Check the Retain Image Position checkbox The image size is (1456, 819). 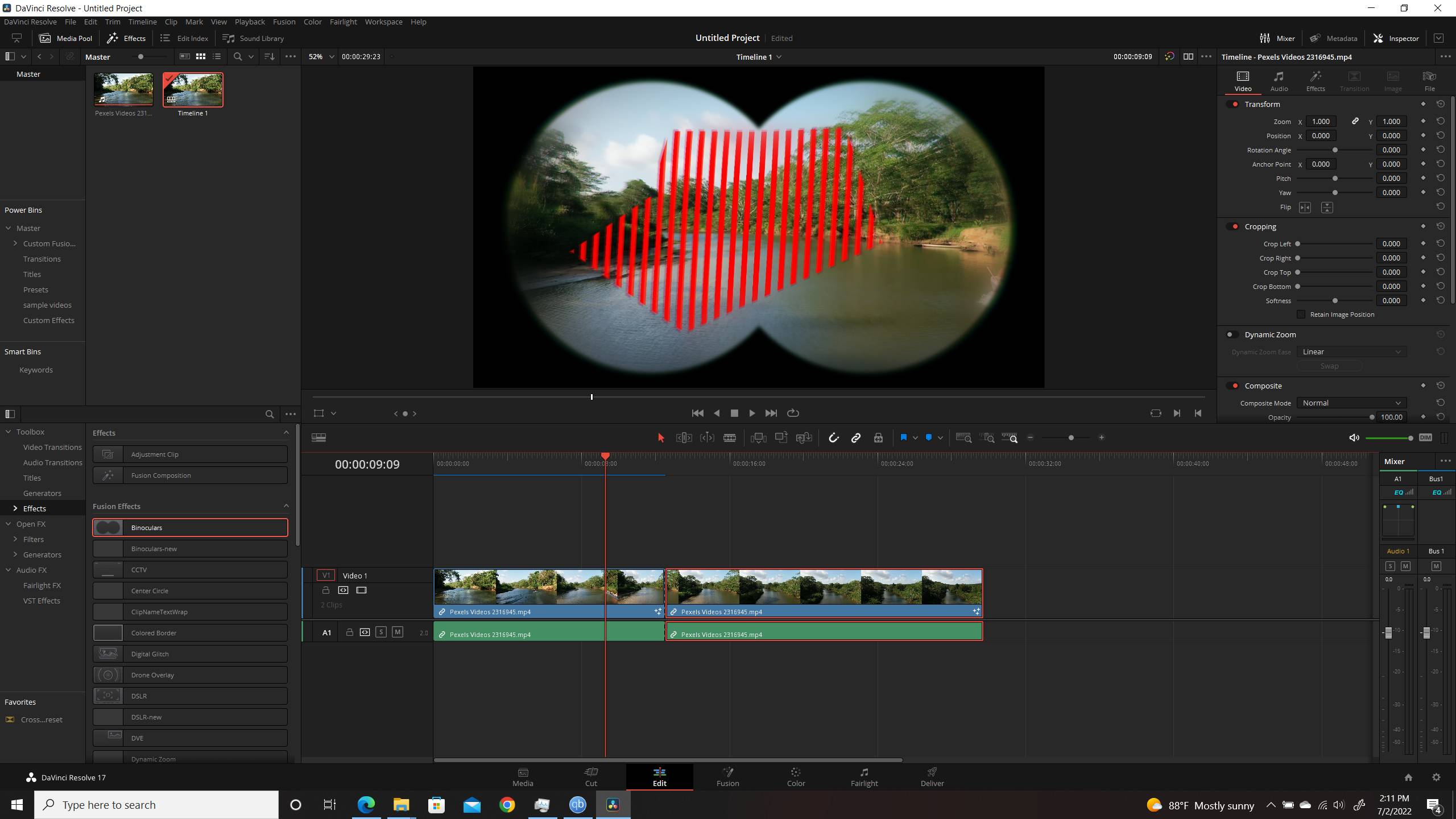(x=1301, y=315)
